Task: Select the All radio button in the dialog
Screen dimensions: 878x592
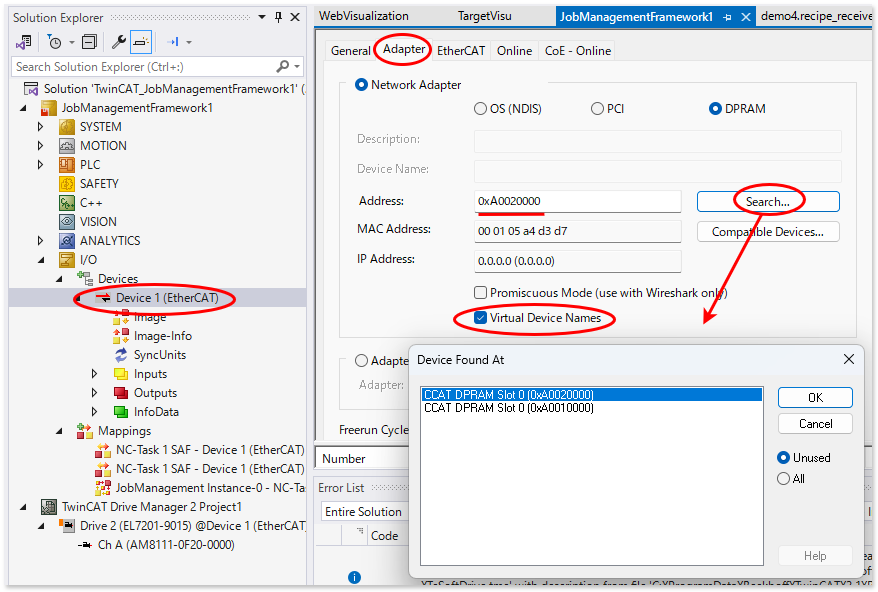Action: [783, 479]
